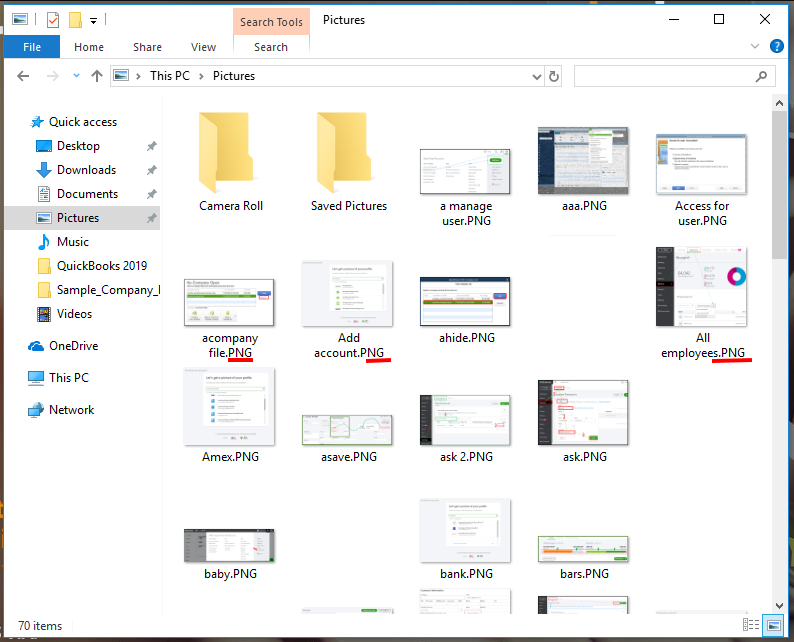Click the Properties icon in quick access toolbar

[x=53, y=20]
